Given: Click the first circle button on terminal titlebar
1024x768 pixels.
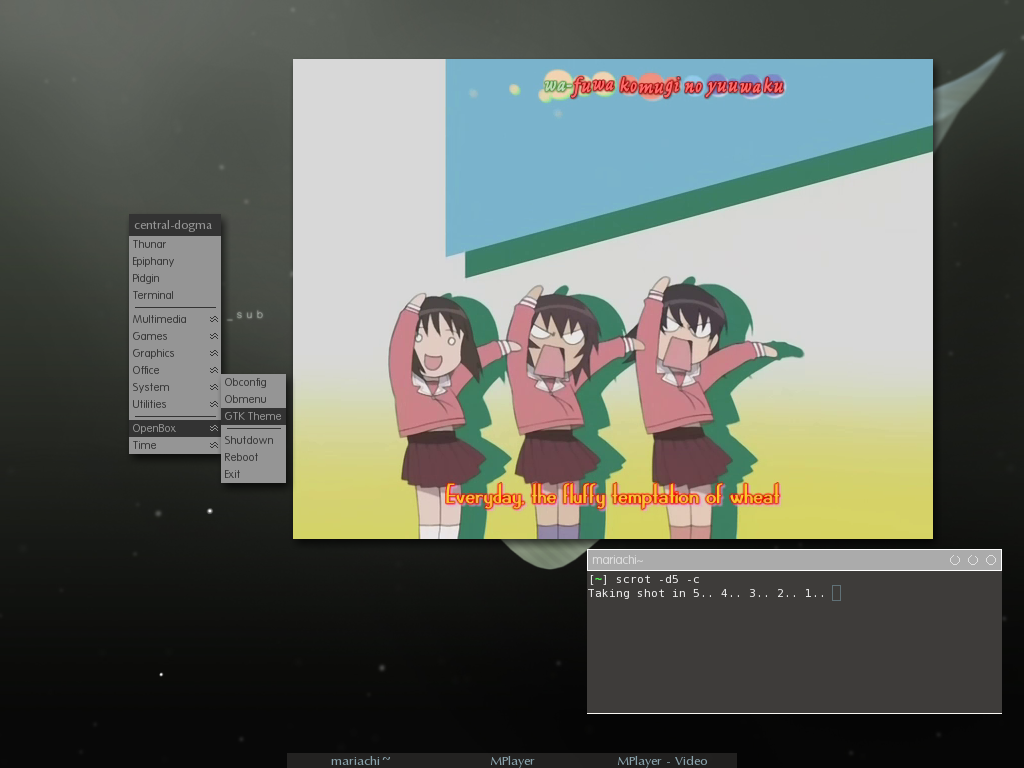Looking at the screenshot, I should click(x=955, y=560).
